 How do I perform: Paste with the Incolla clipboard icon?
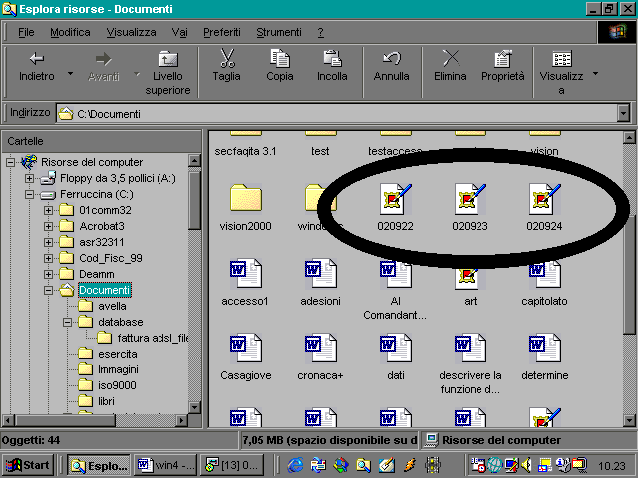(x=332, y=66)
